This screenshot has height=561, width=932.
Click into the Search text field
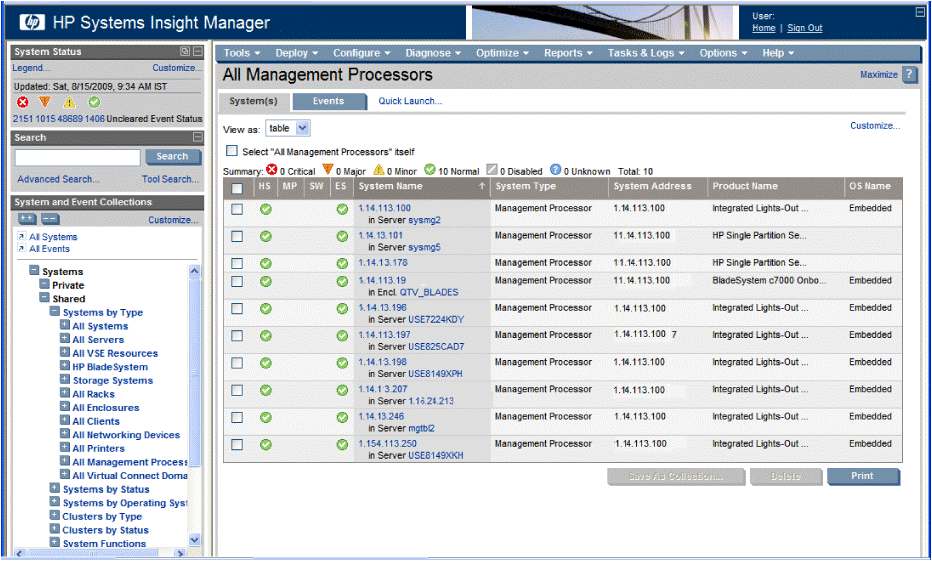(x=78, y=157)
